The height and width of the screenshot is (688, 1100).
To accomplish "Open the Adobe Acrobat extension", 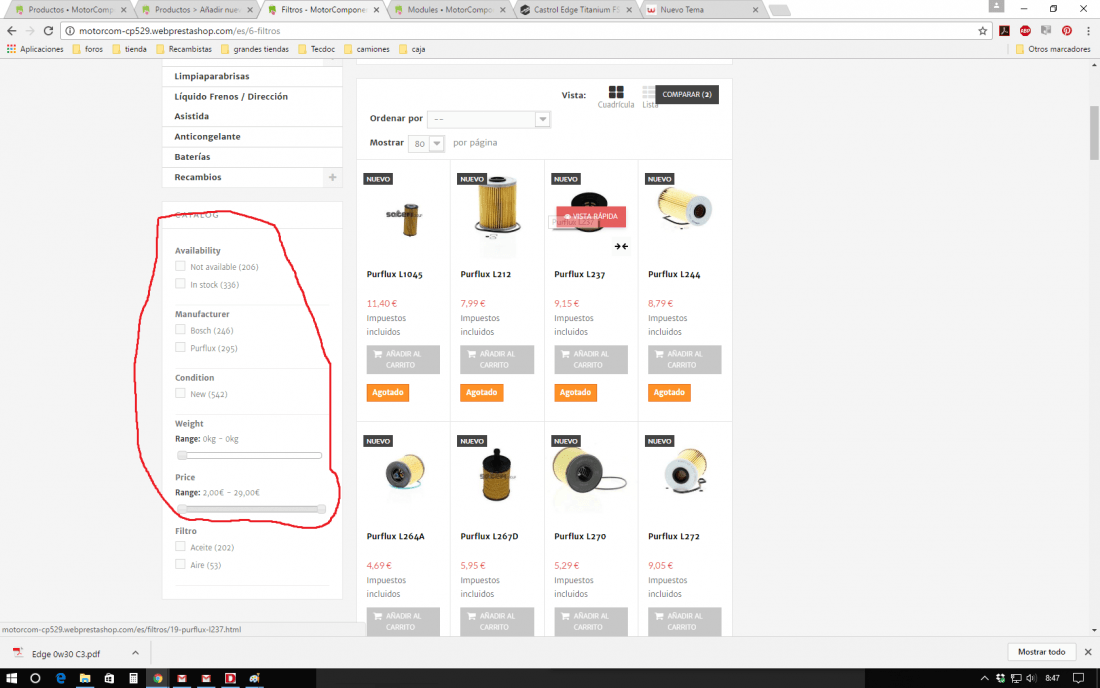I will click(x=1005, y=31).
